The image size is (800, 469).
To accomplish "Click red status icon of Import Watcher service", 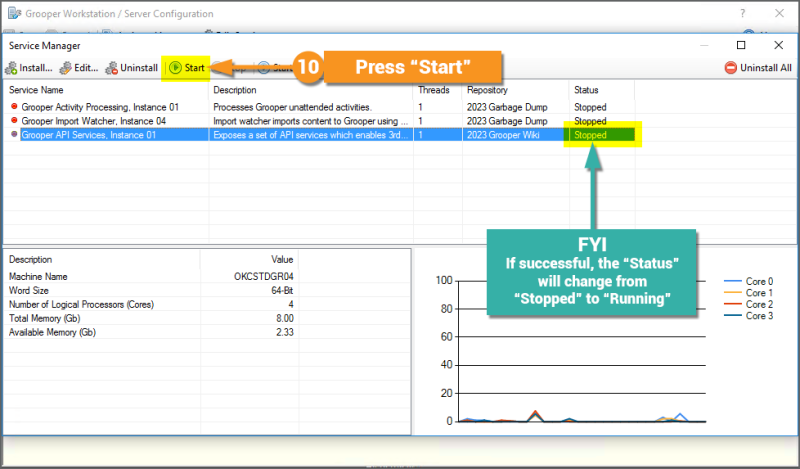I will pos(14,120).
